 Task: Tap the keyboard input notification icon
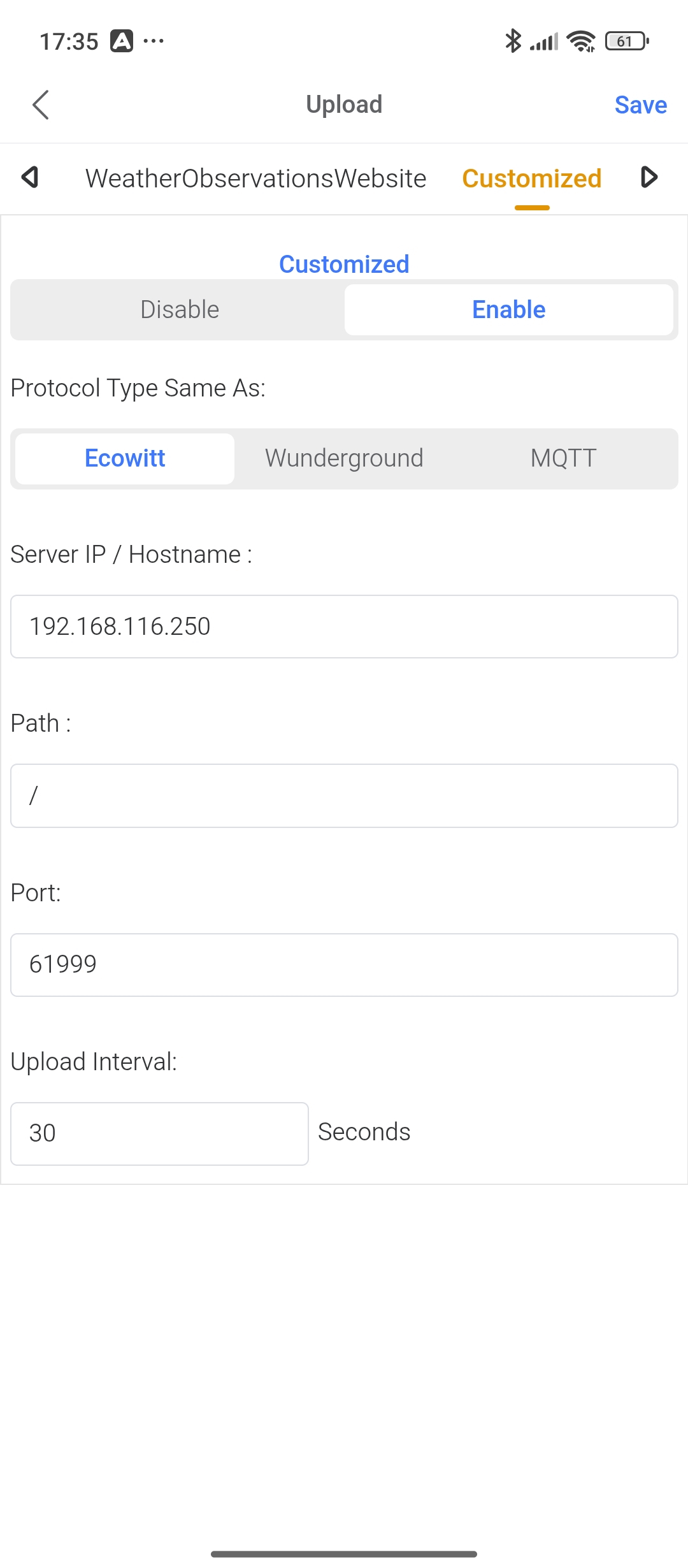point(122,41)
